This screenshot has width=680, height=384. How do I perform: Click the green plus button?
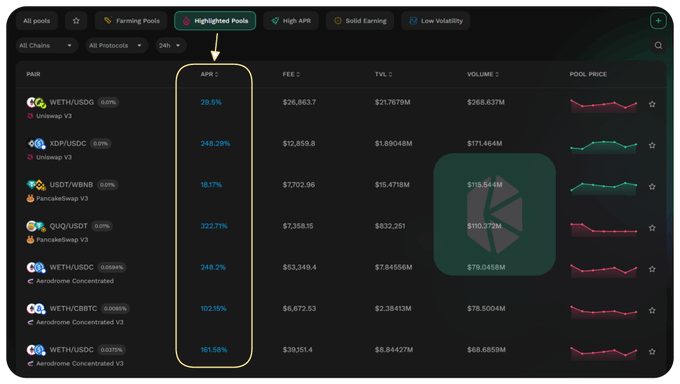pos(658,20)
